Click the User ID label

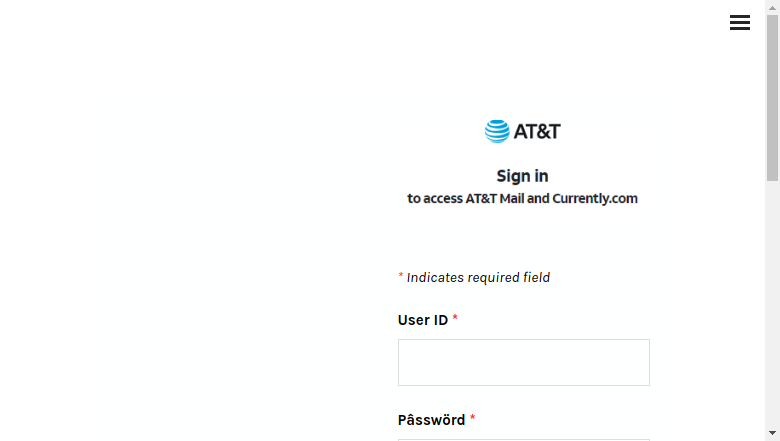pyautogui.click(x=422, y=320)
